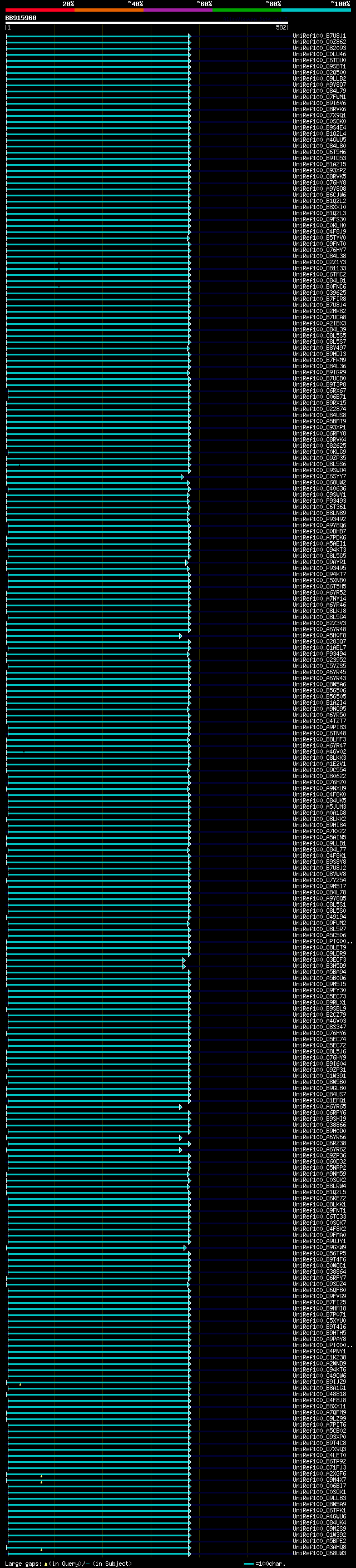Select hit UniRef100_B9HDI3

[x=319, y=354]
